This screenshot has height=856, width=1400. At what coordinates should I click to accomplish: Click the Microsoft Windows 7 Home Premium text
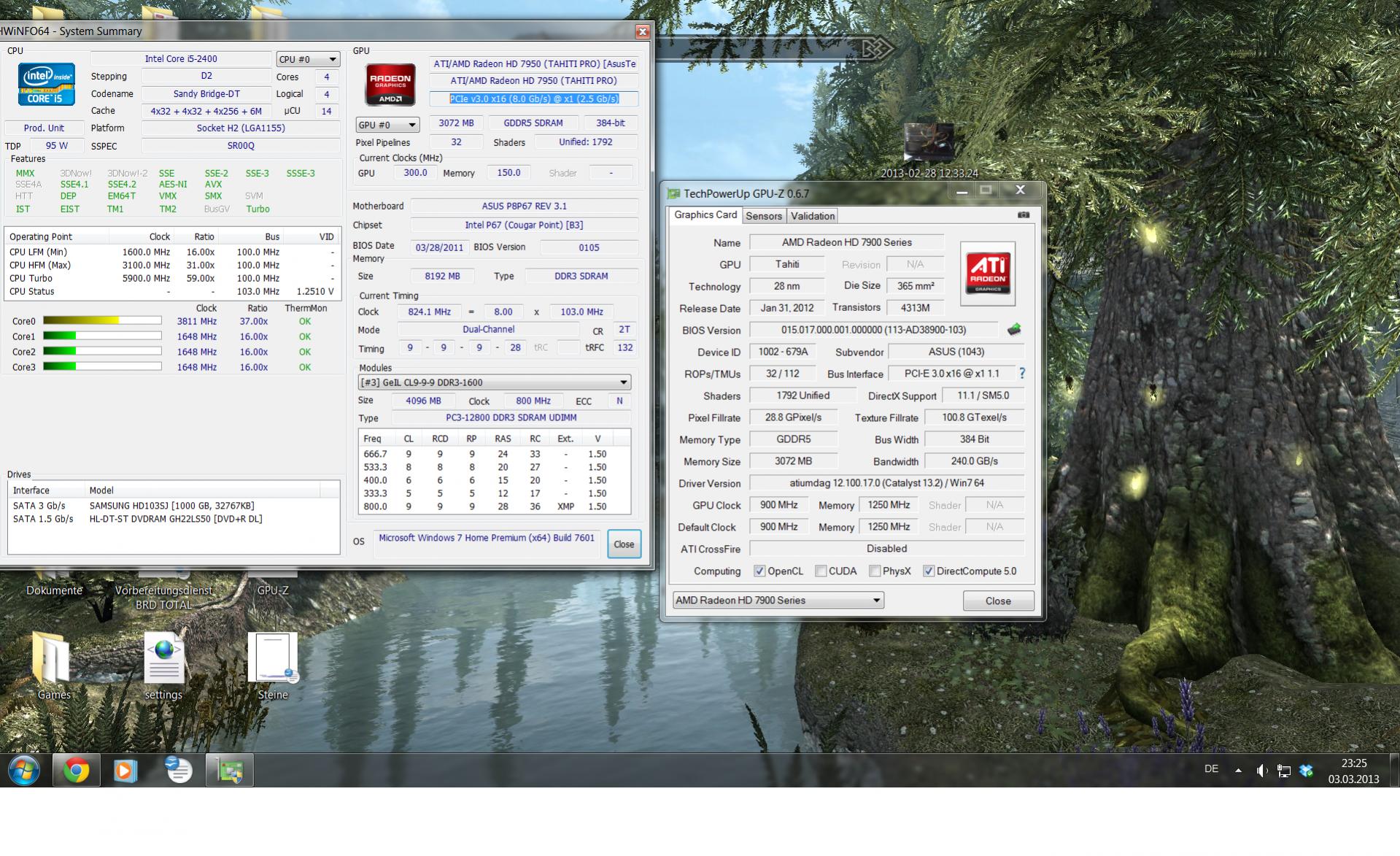[487, 538]
